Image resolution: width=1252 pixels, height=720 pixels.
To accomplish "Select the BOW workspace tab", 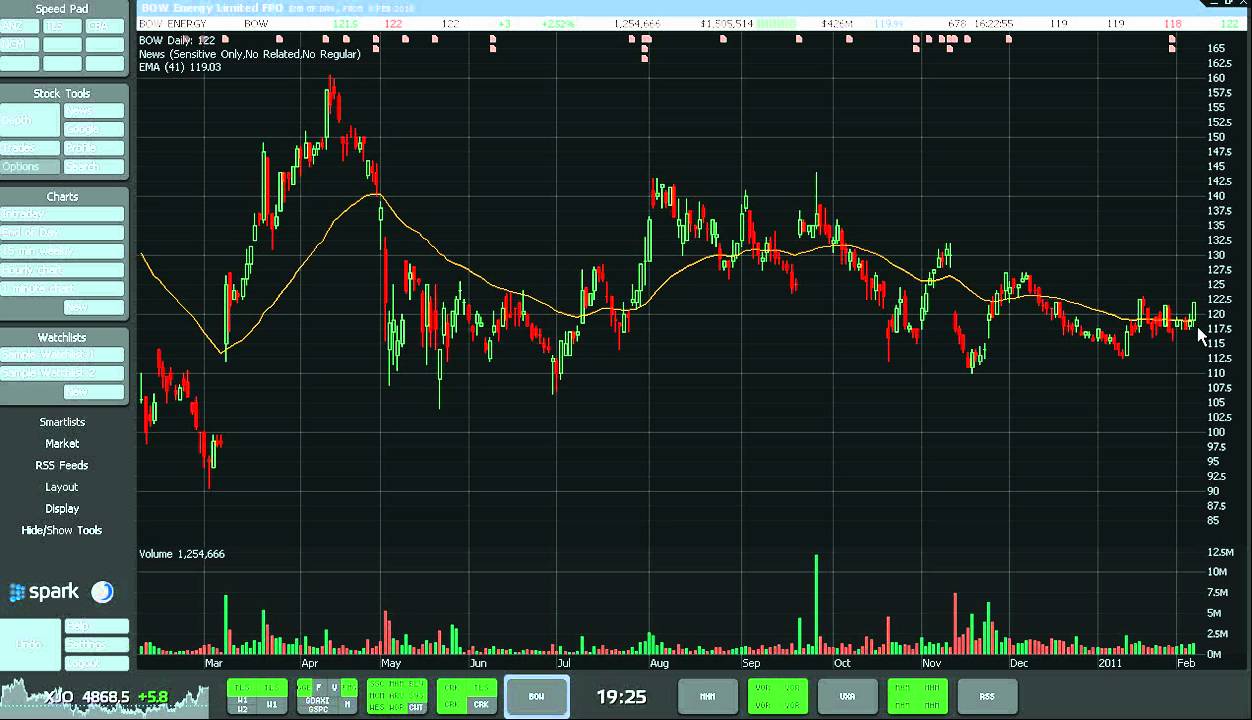I will click(537, 696).
